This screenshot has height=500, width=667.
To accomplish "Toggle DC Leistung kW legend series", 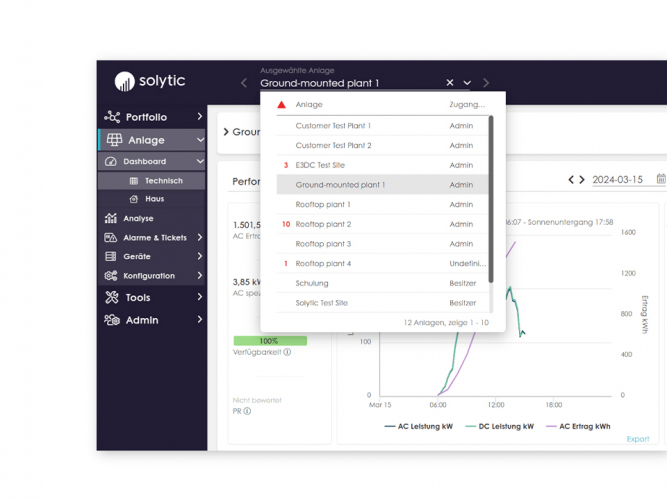I will (499, 426).
